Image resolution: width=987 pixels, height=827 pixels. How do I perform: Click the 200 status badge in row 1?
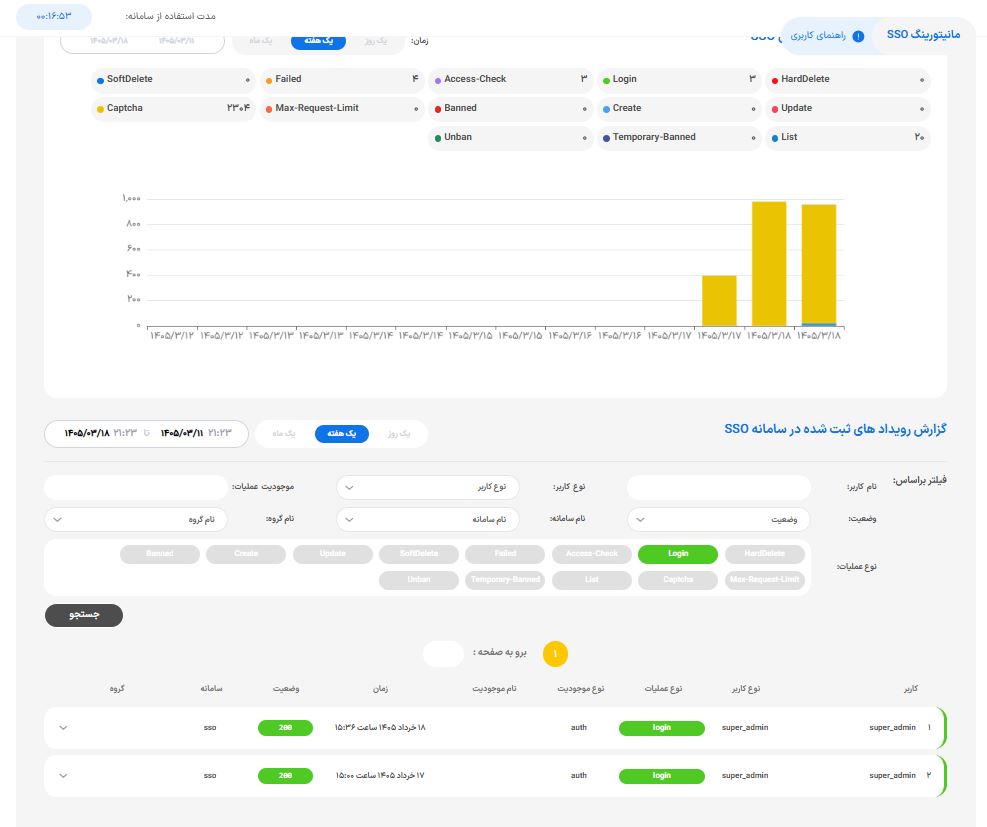coord(285,728)
